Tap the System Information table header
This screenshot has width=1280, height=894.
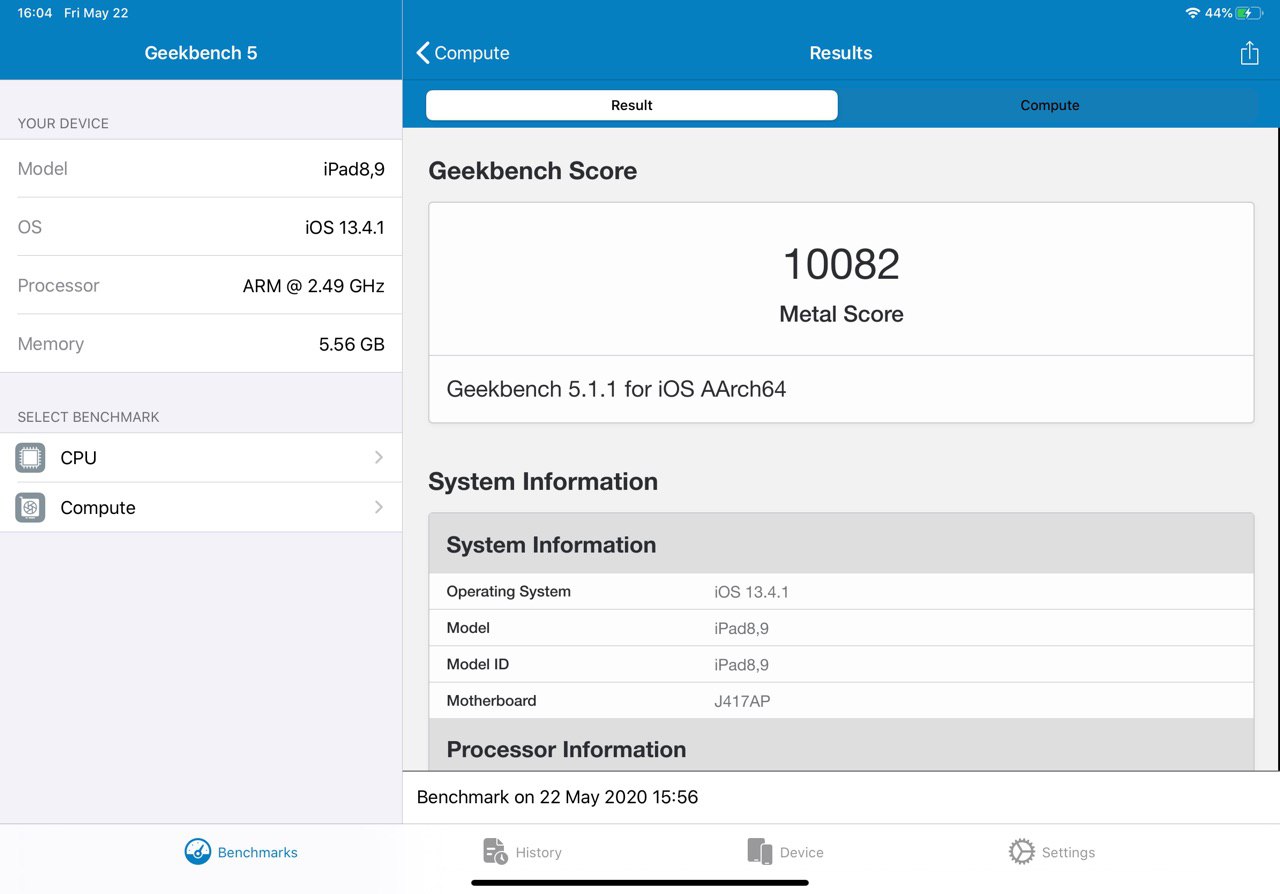coord(841,544)
